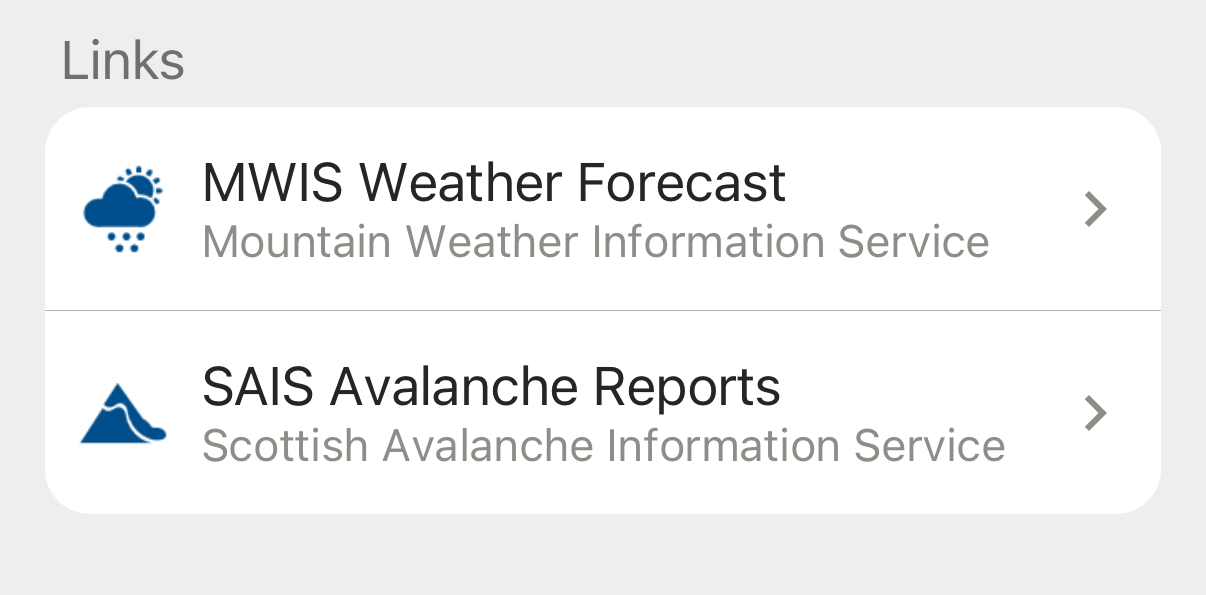Choose the second row in the Links list
Image resolution: width=1206 pixels, height=595 pixels.
click(602, 413)
